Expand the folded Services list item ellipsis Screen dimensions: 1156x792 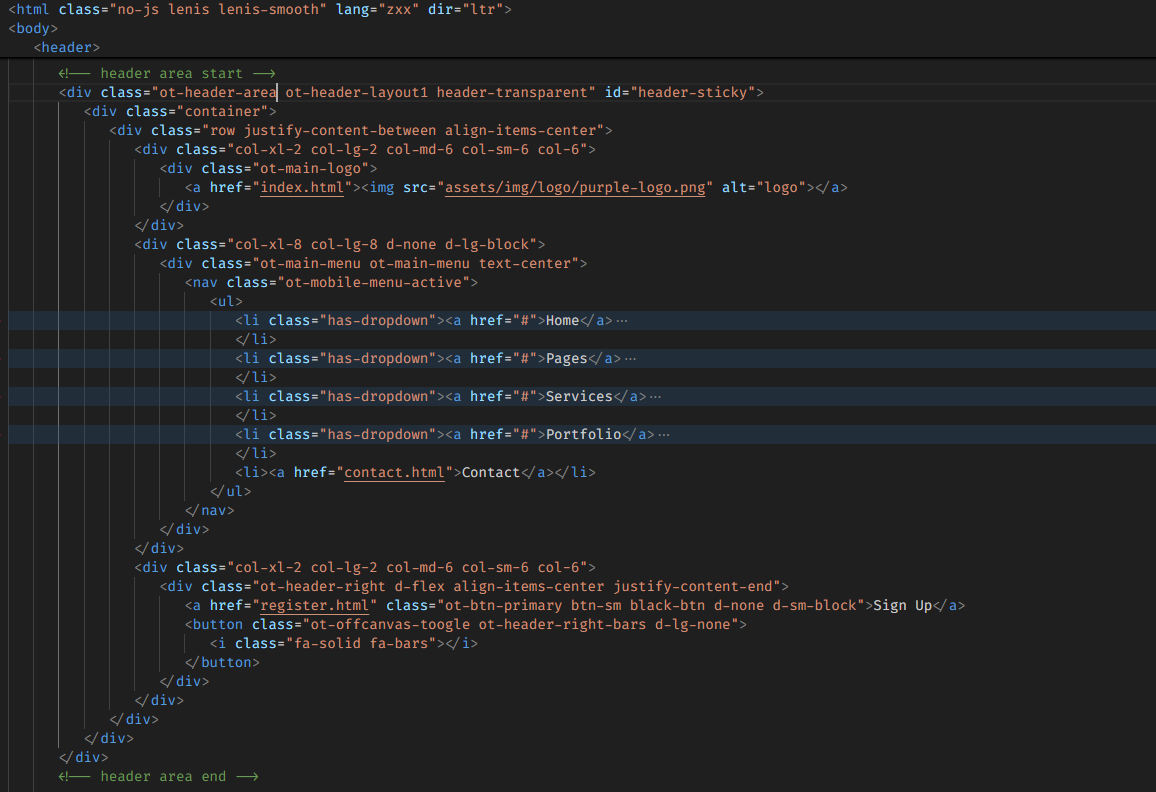click(x=655, y=397)
